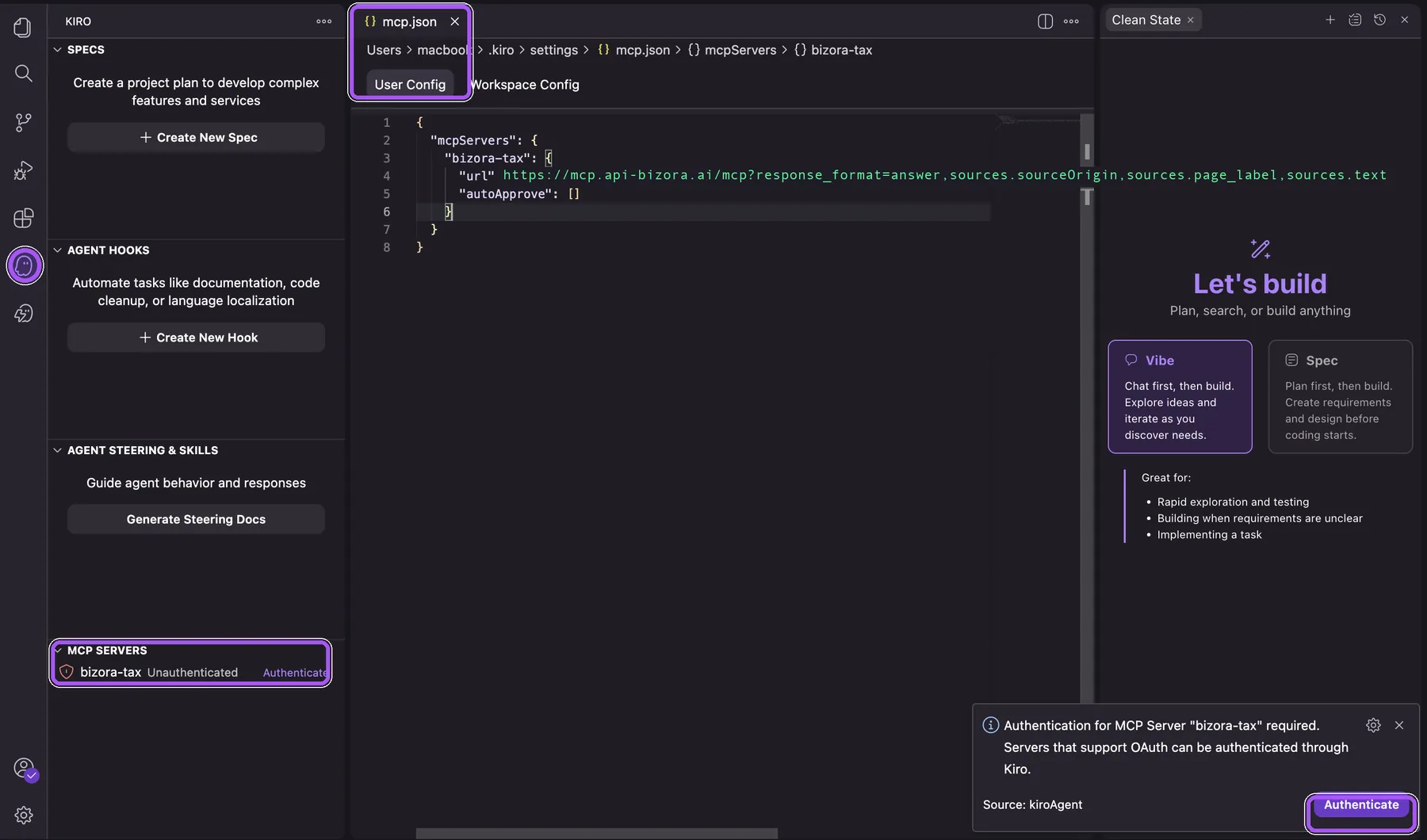This screenshot has width=1427, height=840.
Task: Open Users breadcrumb segment
Action: (384, 50)
